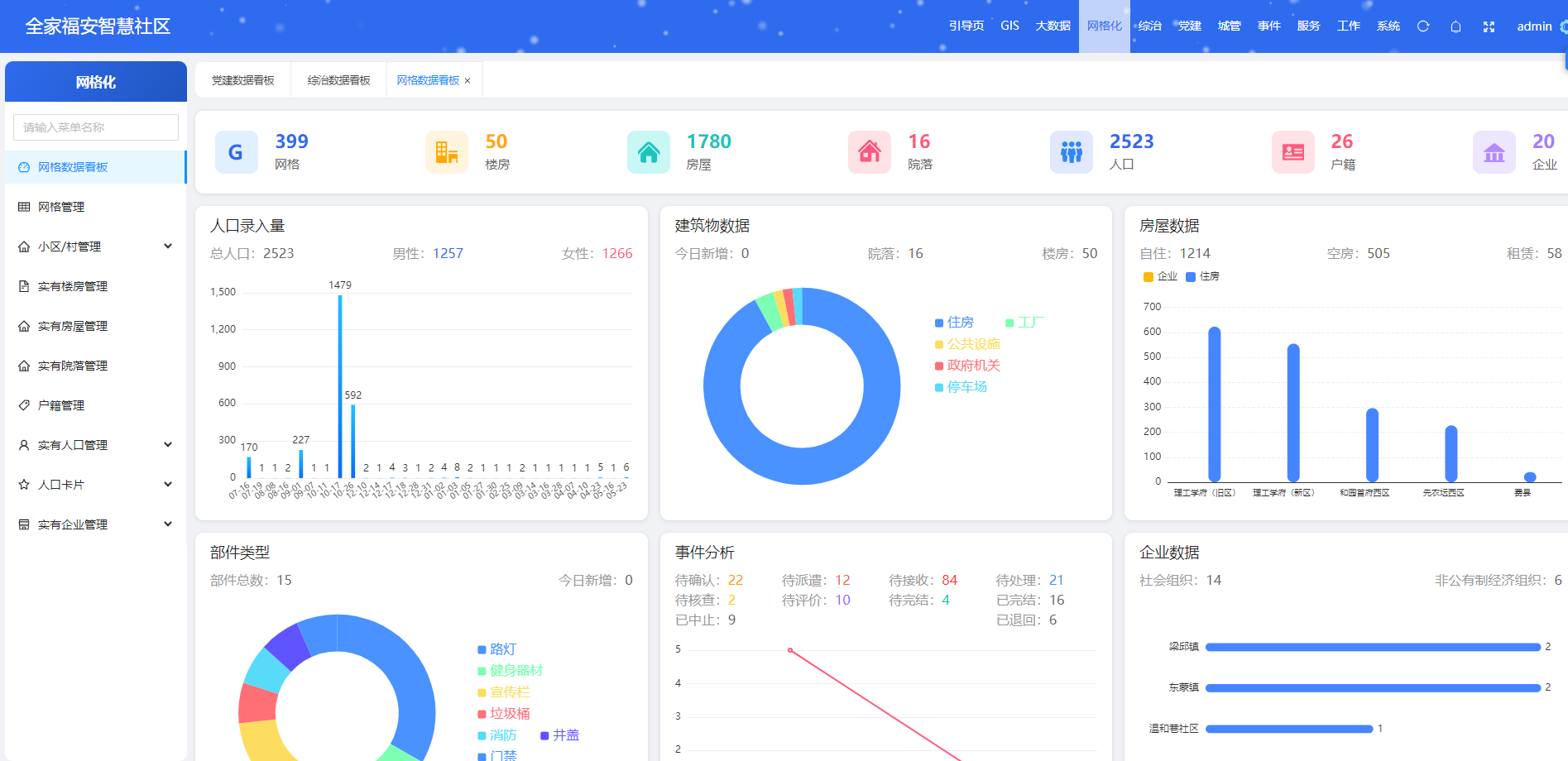Open 系统 in top navigation
Screen dimensions: 1568x761
1388,26
